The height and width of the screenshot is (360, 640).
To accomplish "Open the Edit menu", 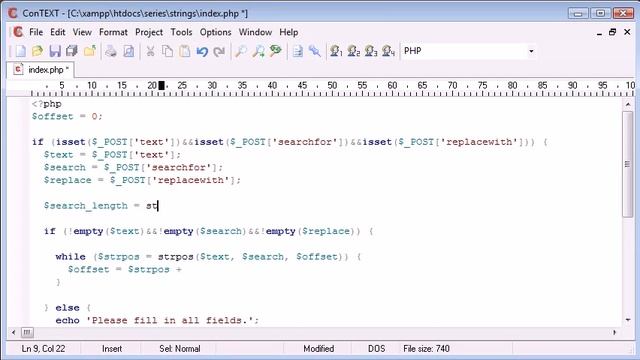I will (58, 32).
